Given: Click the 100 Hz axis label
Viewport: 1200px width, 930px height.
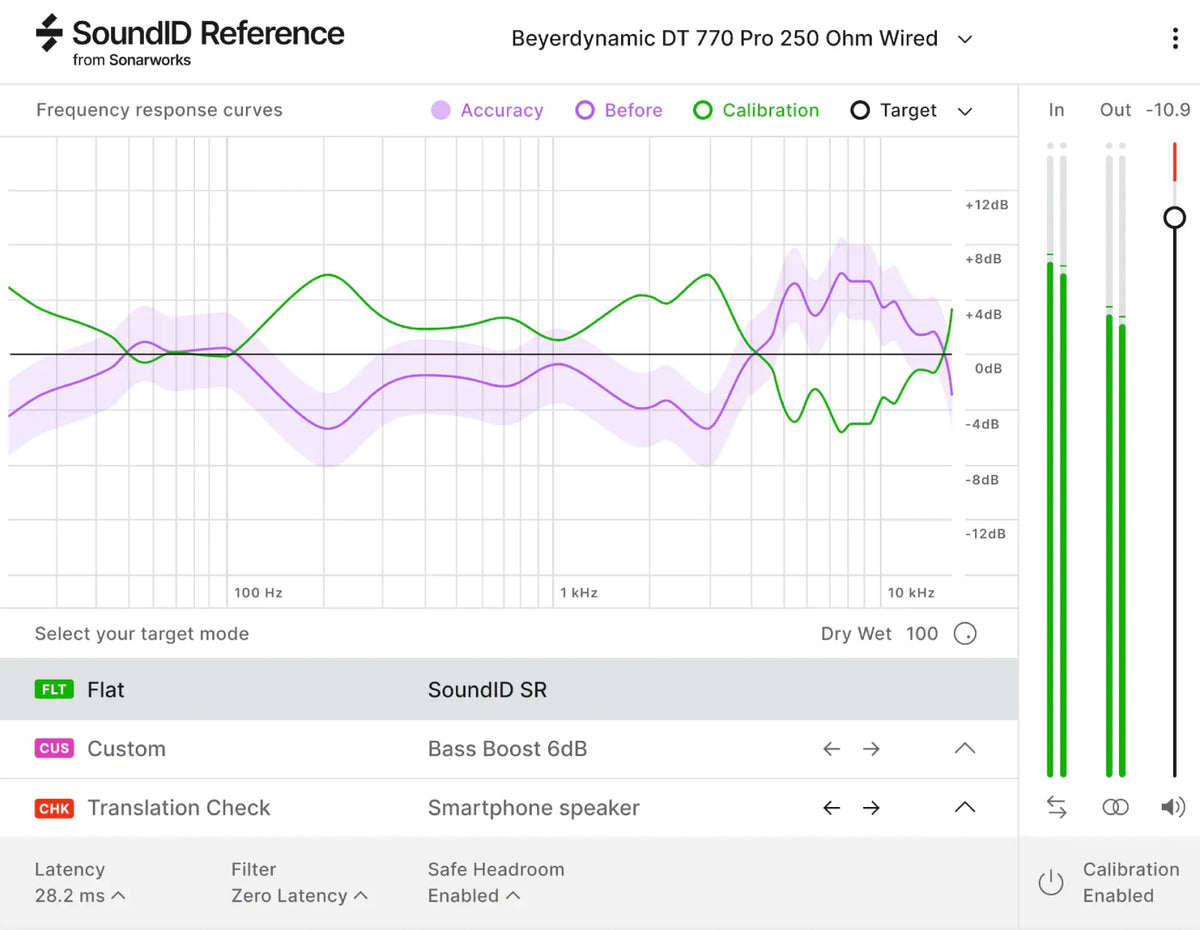Looking at the screenshot, I should [258, 593].
